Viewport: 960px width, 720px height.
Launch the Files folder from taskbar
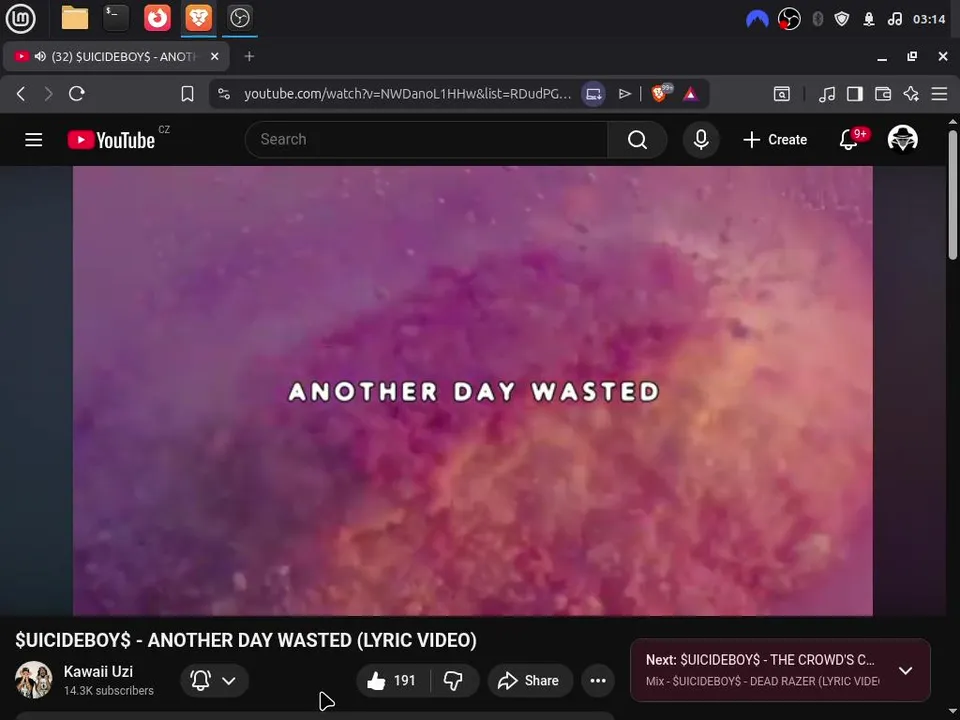pos(75,18)
